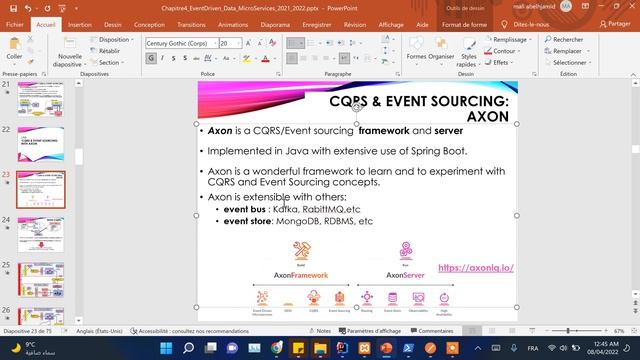Decrease the font size with smaller A icon
640x360 pixels.
point(260,43)
